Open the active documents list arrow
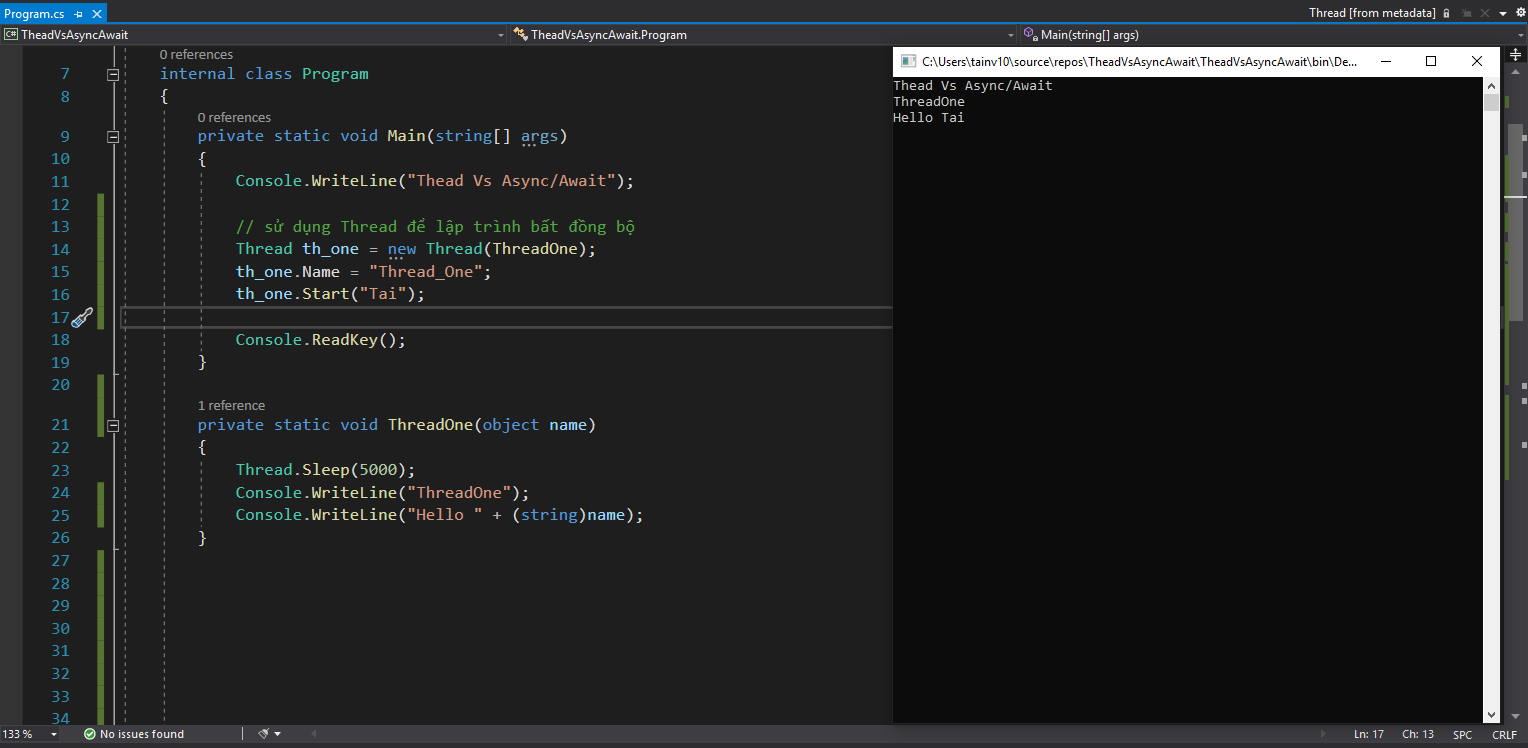 click(x=1501, y=13)
